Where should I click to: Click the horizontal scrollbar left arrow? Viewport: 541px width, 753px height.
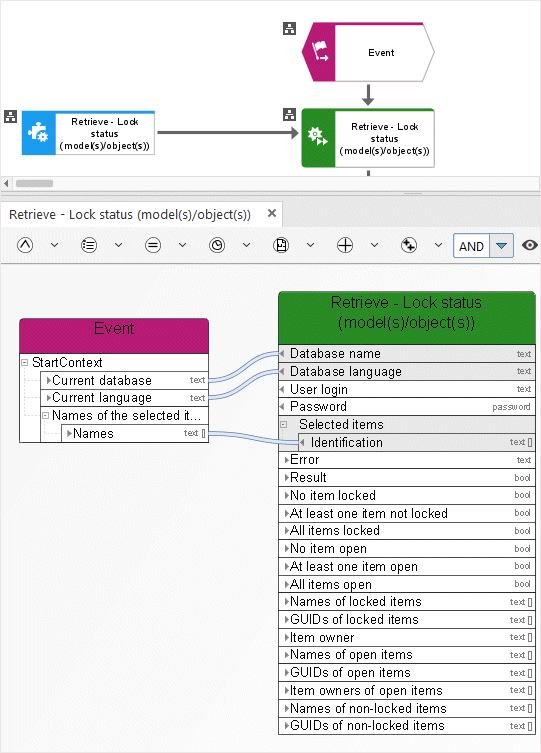tap(6, 183)
